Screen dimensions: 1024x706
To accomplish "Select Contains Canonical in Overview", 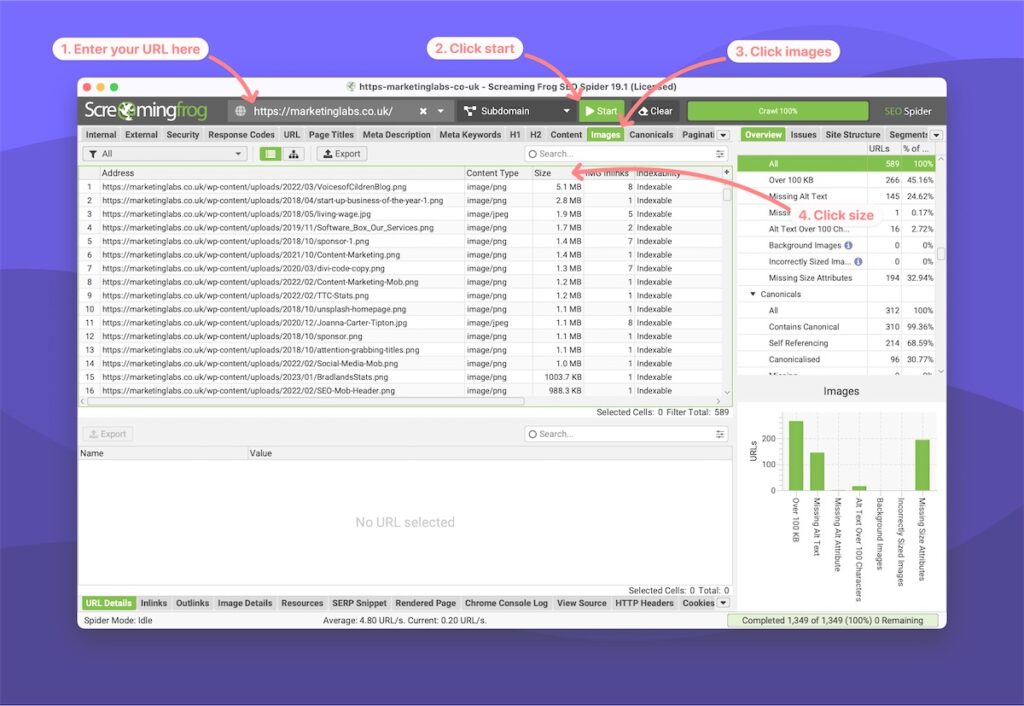I will 836,327.
